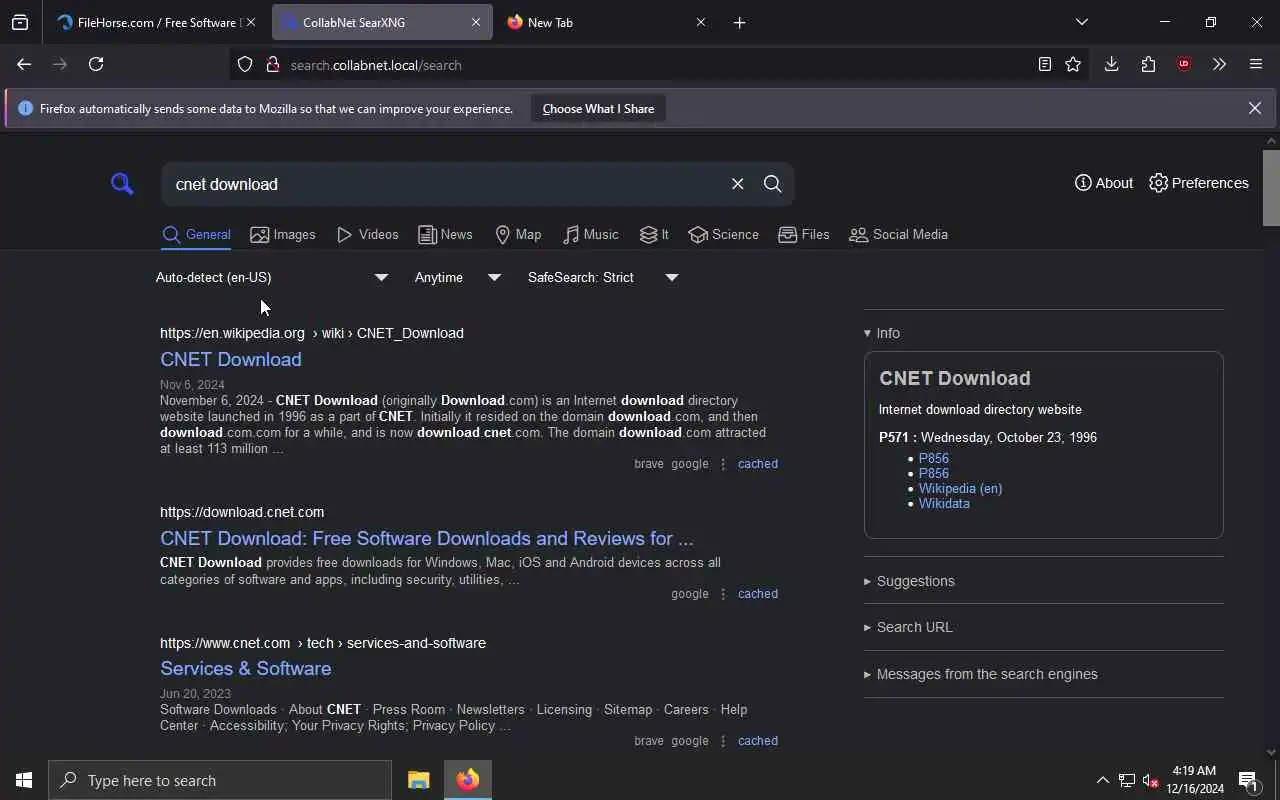
Task: Open the Windows Start menu
Action: (24, 780)
